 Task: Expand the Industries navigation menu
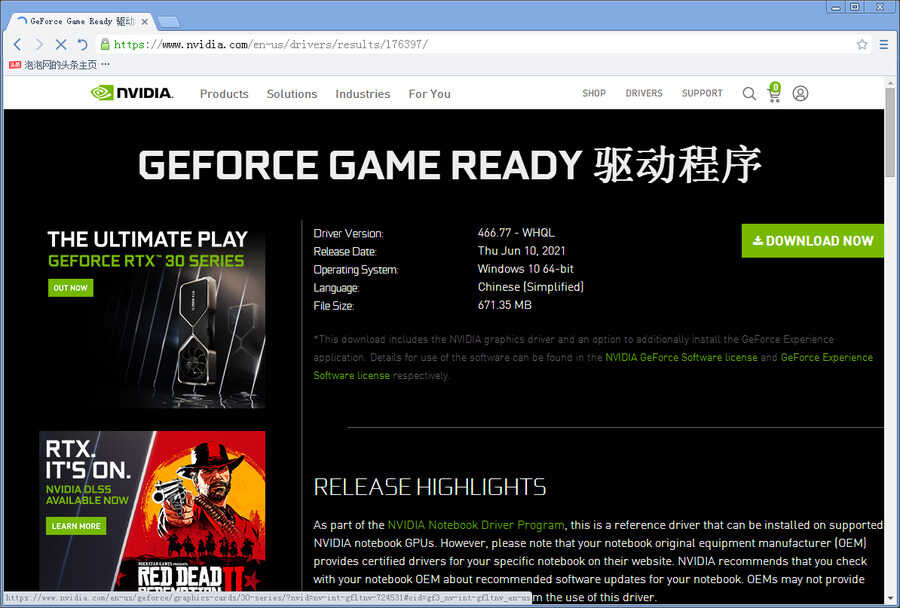point(362,94)
